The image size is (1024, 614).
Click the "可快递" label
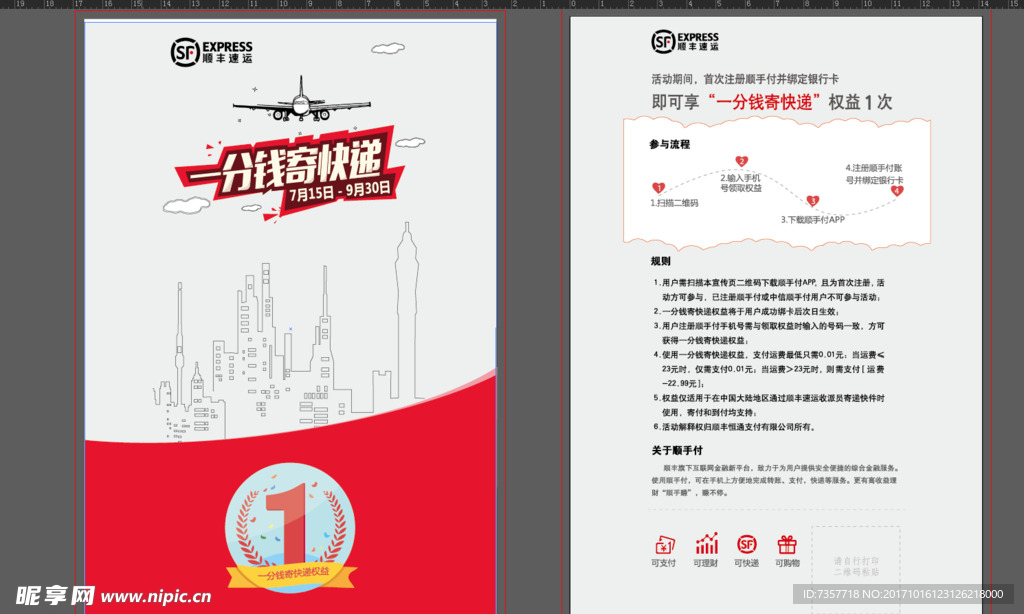(746, 563)
